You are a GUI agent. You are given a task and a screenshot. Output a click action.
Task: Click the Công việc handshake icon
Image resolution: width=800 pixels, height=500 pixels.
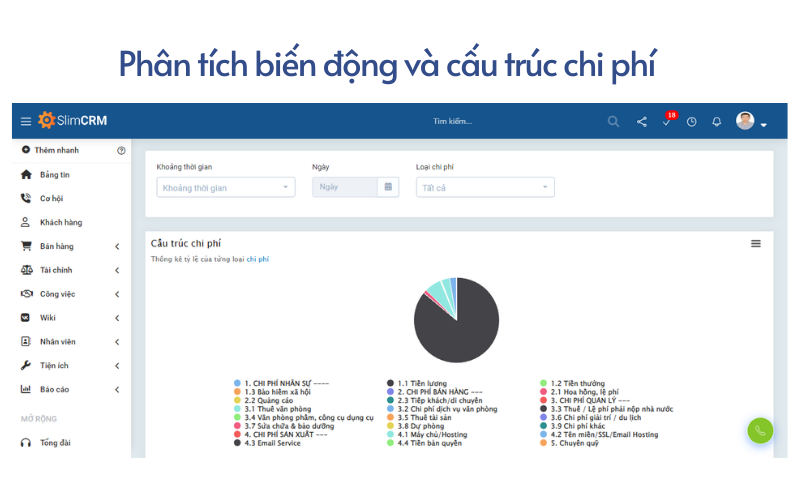click(x=27, y=294)
